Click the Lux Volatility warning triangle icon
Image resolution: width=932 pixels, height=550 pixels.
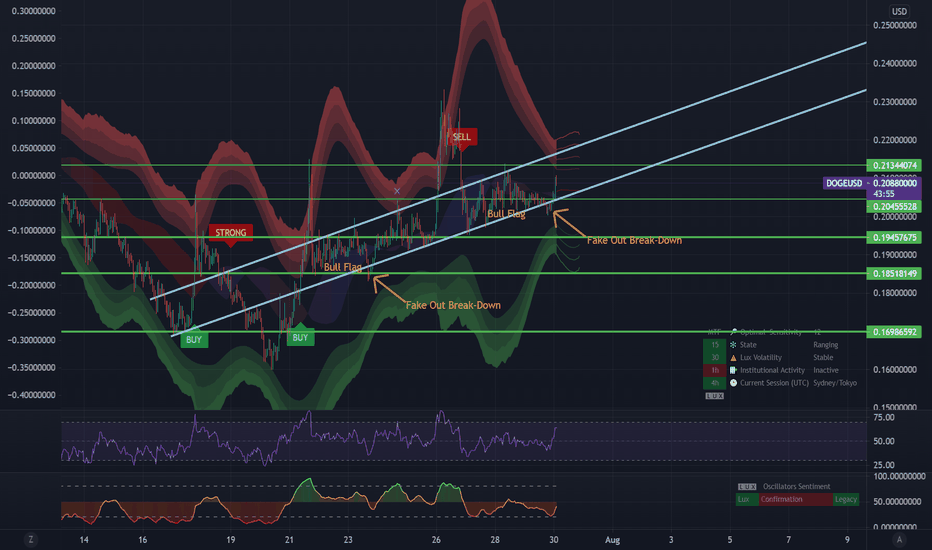[733, 357]
